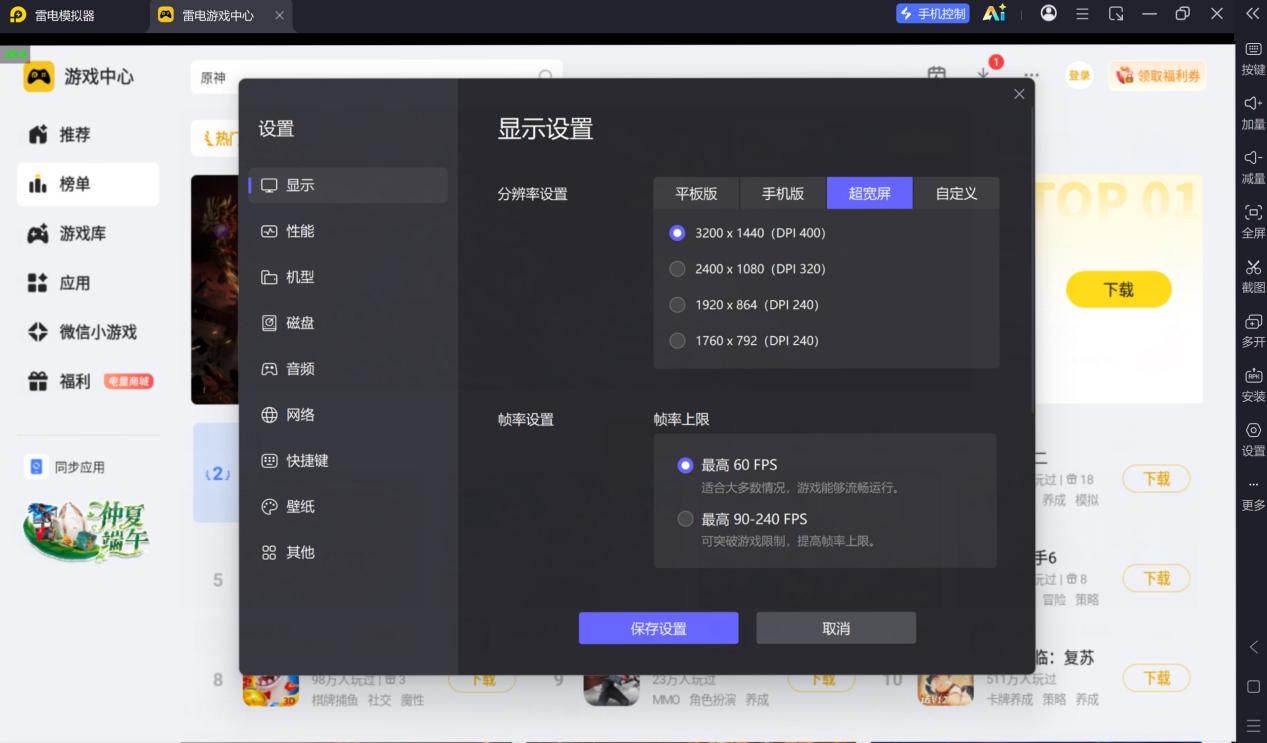
Task: Toggle 全屏 fullscreen in right sidebar
Action: (1253, 221)
